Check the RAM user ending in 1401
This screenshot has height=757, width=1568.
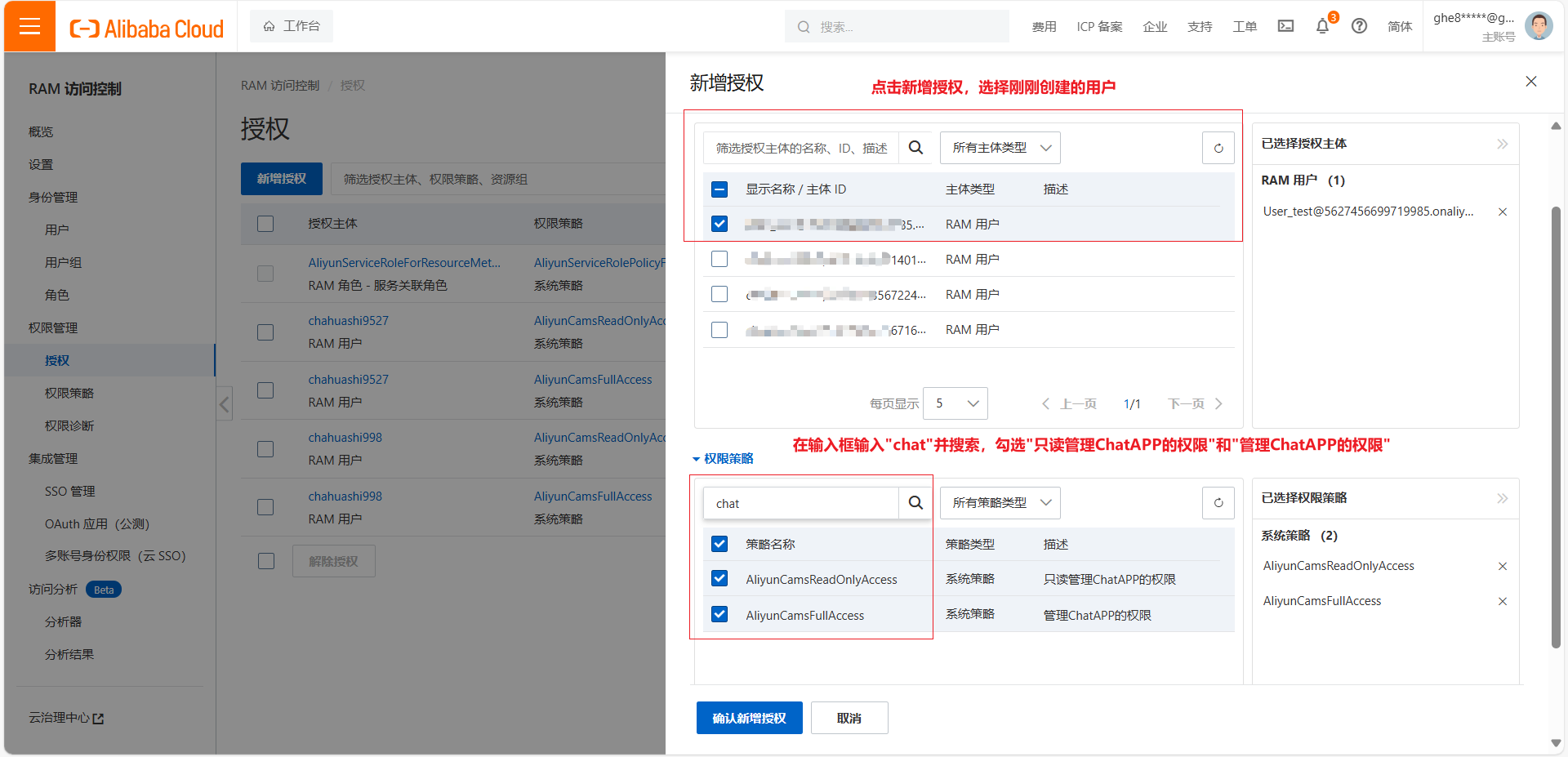coord(719,259)
